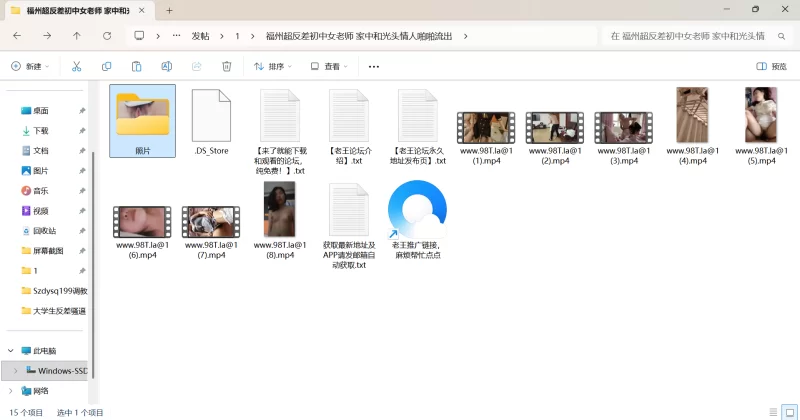Open the three-dot more options menu
The image size is (800, 420).
[x=374, y=66]
